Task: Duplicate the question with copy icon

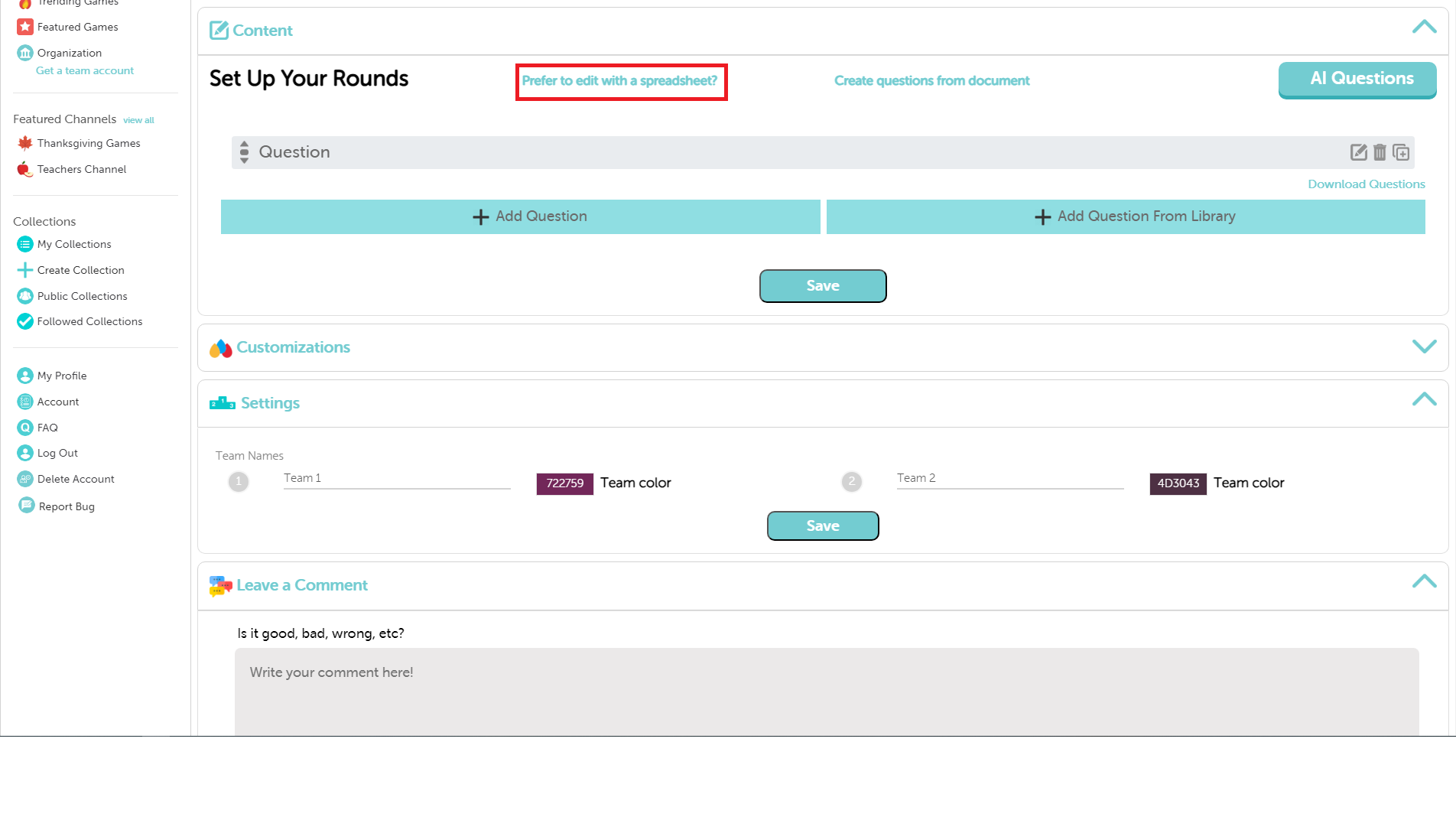Action: (1401, 152)
